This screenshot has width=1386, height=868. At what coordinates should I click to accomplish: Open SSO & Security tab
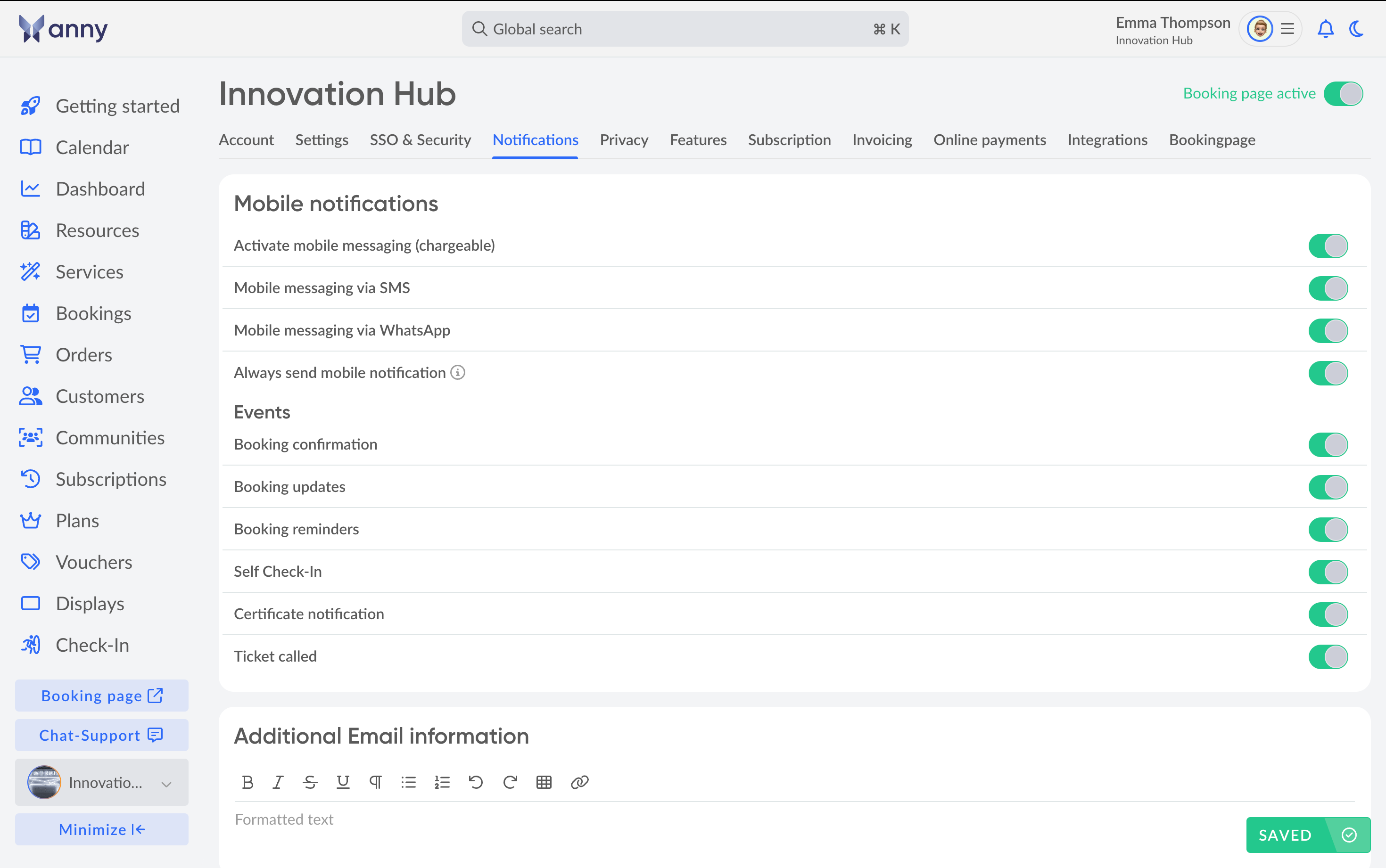pyautogui.click(x=420, y=140)
